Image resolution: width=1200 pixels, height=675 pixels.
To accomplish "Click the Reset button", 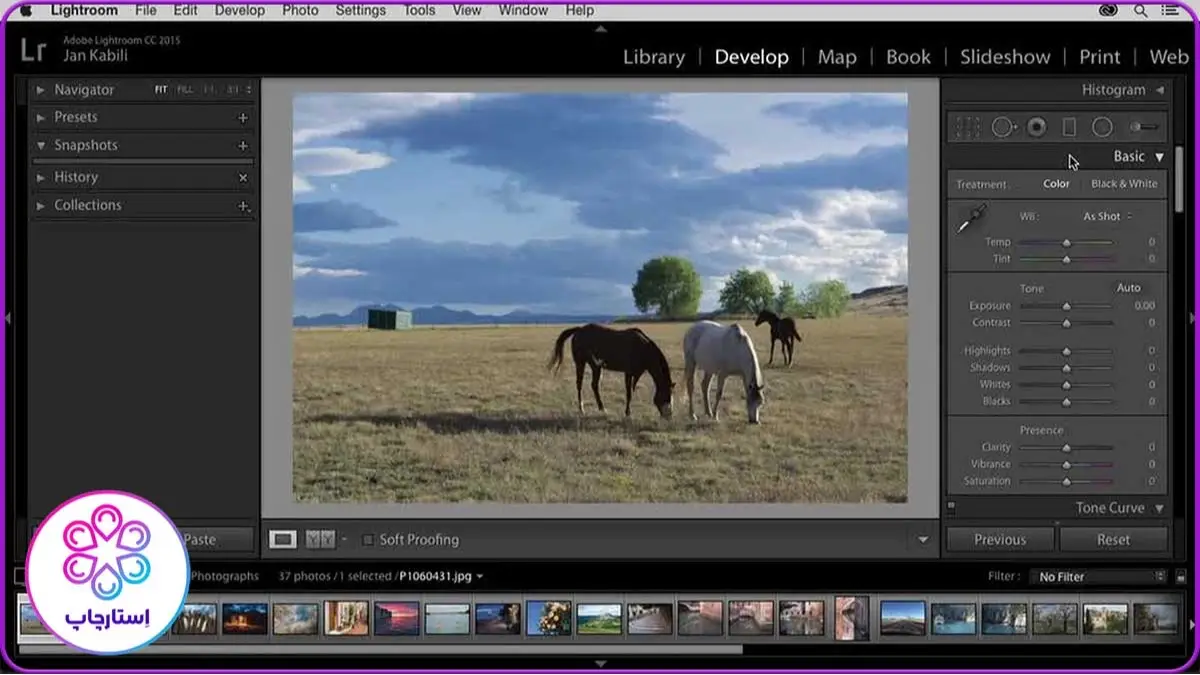I will coord(1113,540).
